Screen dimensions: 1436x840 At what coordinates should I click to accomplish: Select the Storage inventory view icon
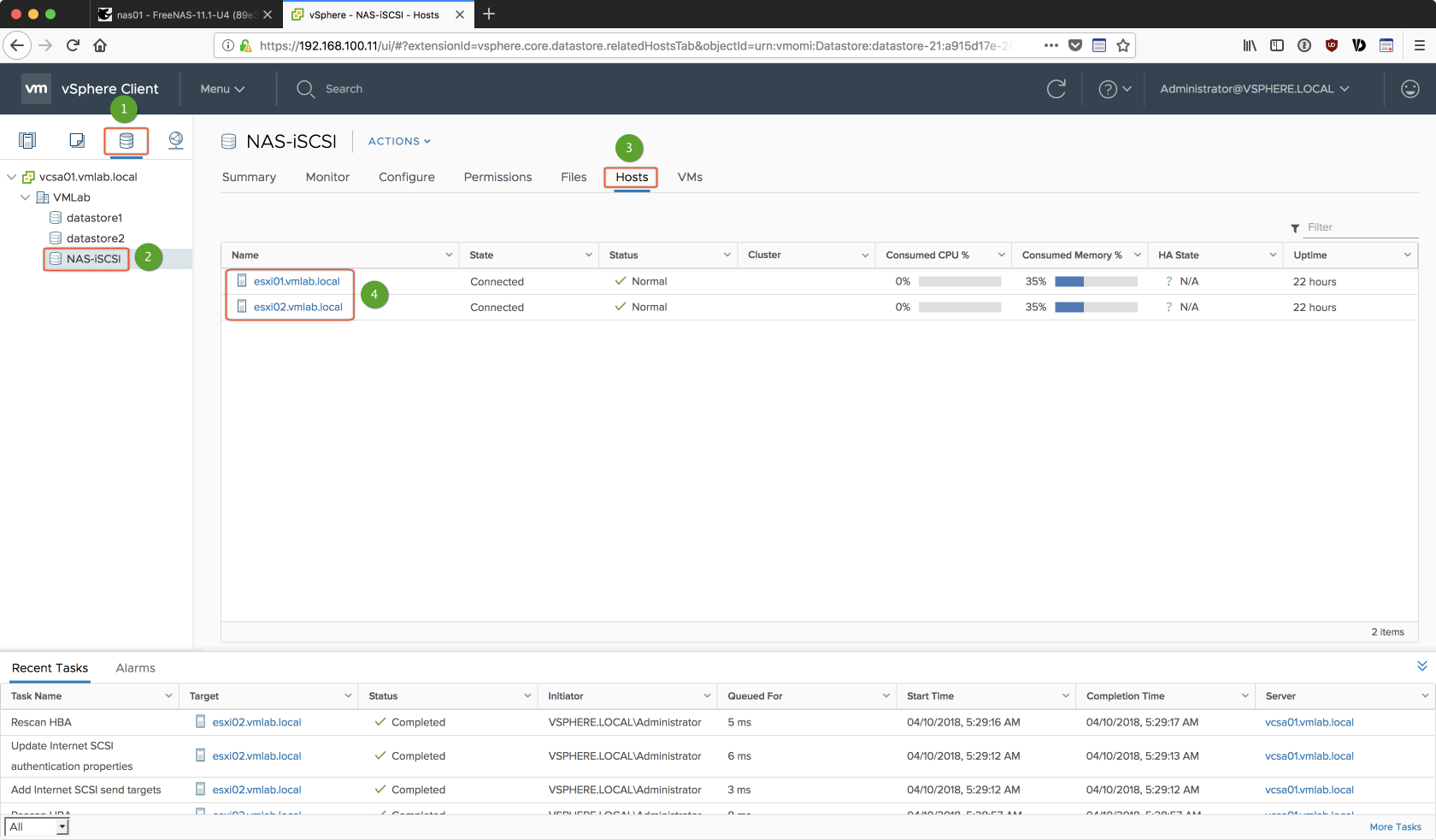click(127, 141)
